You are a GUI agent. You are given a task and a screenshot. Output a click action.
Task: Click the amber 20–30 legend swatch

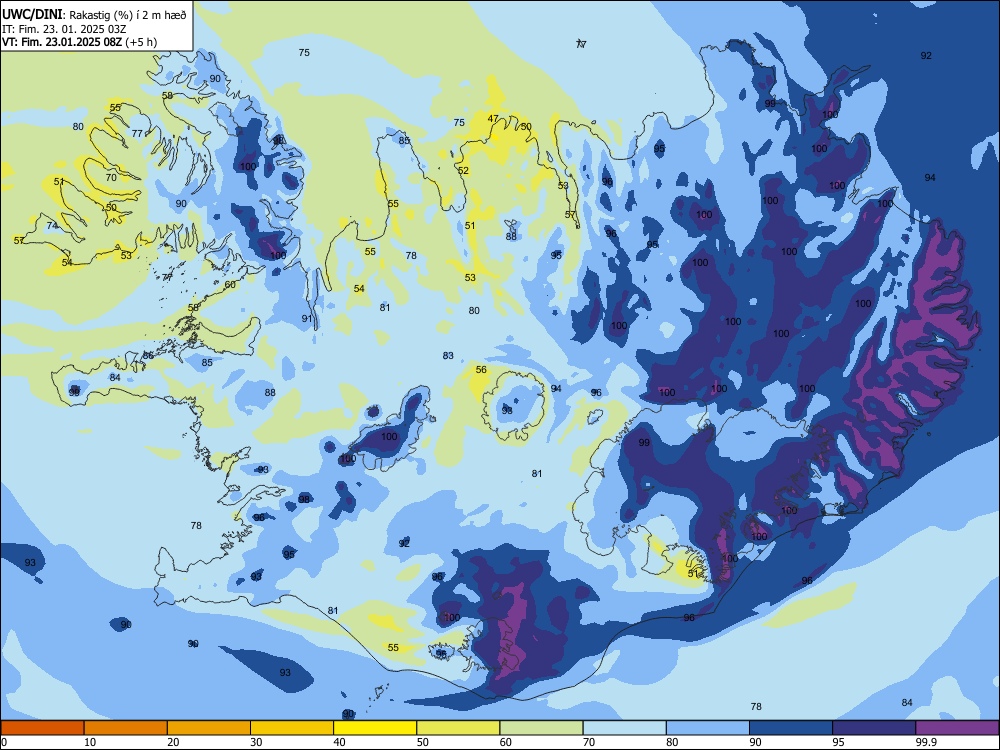pos(209,728)
